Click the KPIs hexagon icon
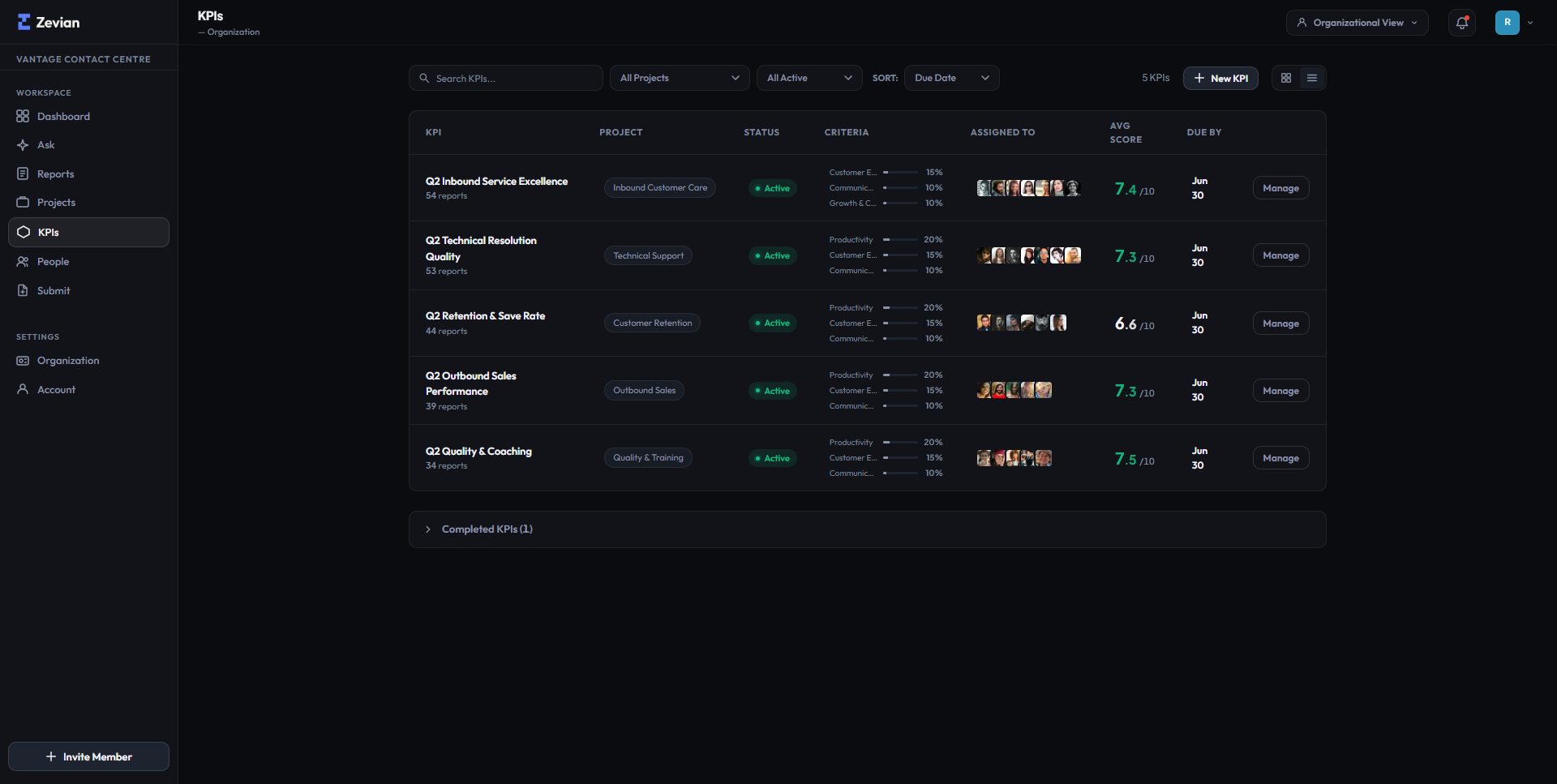This screenshot has width=1557, height=784. pyautogui.click(x=24, y=232)
